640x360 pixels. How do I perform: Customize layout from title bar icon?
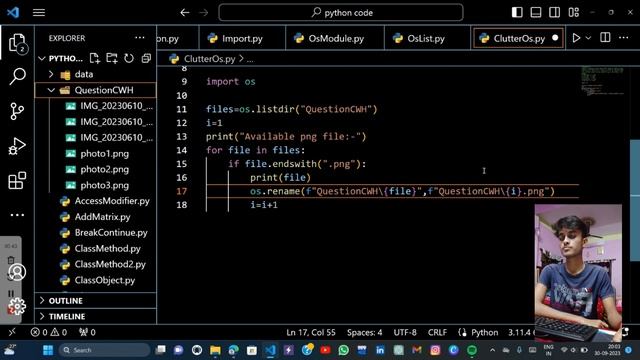click(573, 12)
